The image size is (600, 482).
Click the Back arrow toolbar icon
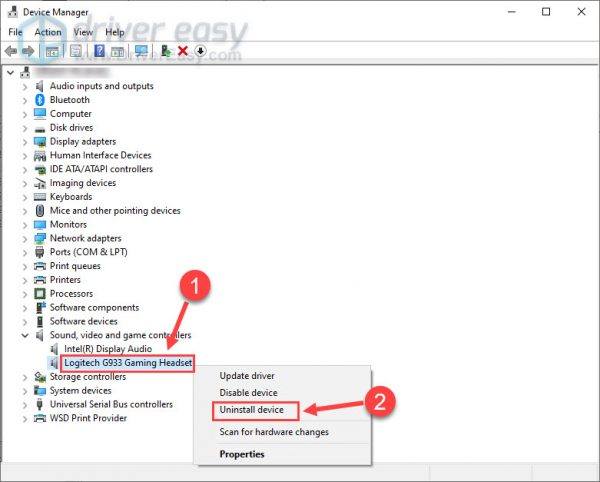(11, 51)
